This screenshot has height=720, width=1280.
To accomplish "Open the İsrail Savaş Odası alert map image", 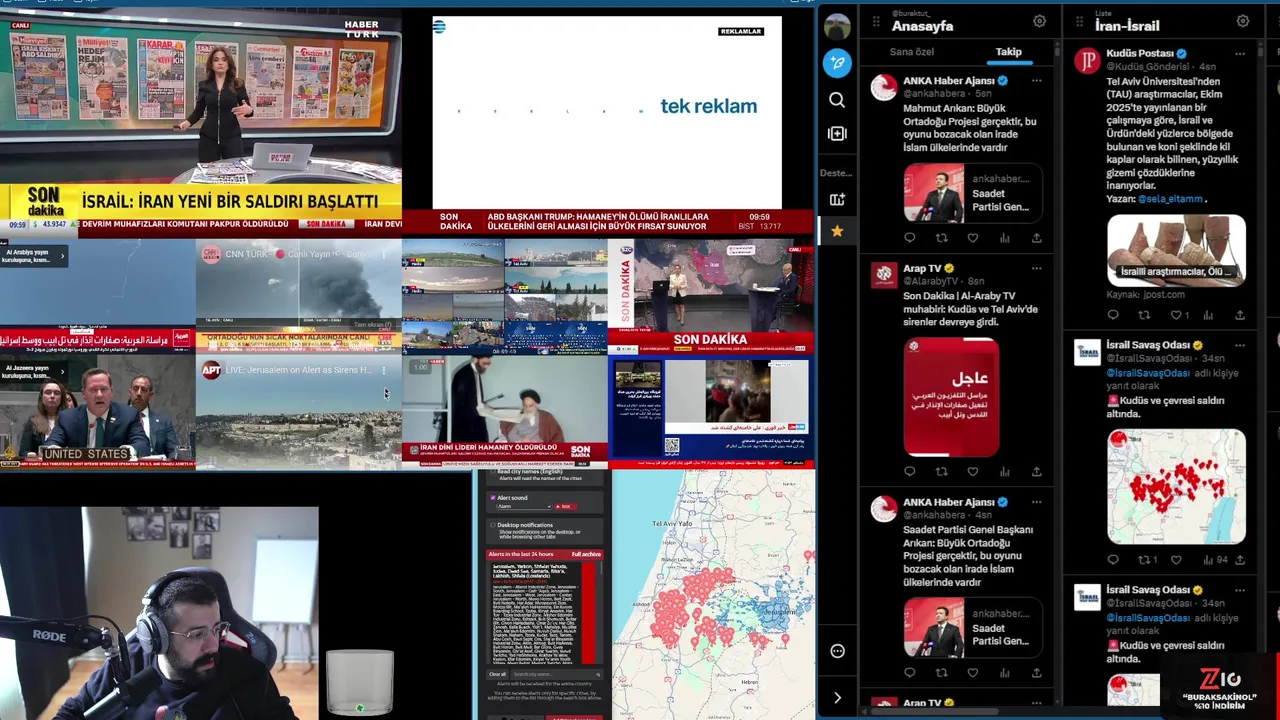I will [1176, 487].
